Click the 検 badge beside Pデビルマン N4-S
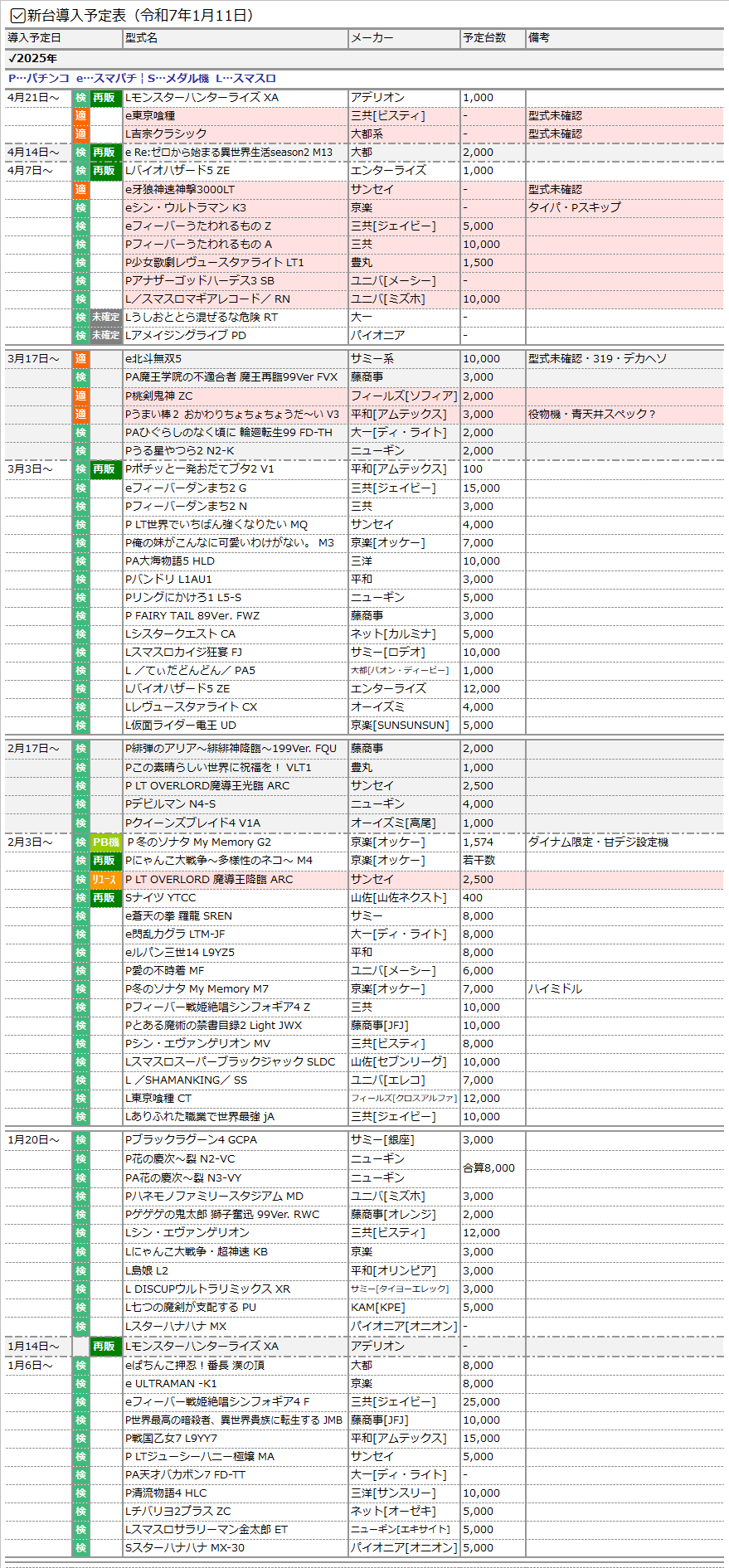Screen dimensions: 729x1568 pyautogui.click(x=80, y=804)
